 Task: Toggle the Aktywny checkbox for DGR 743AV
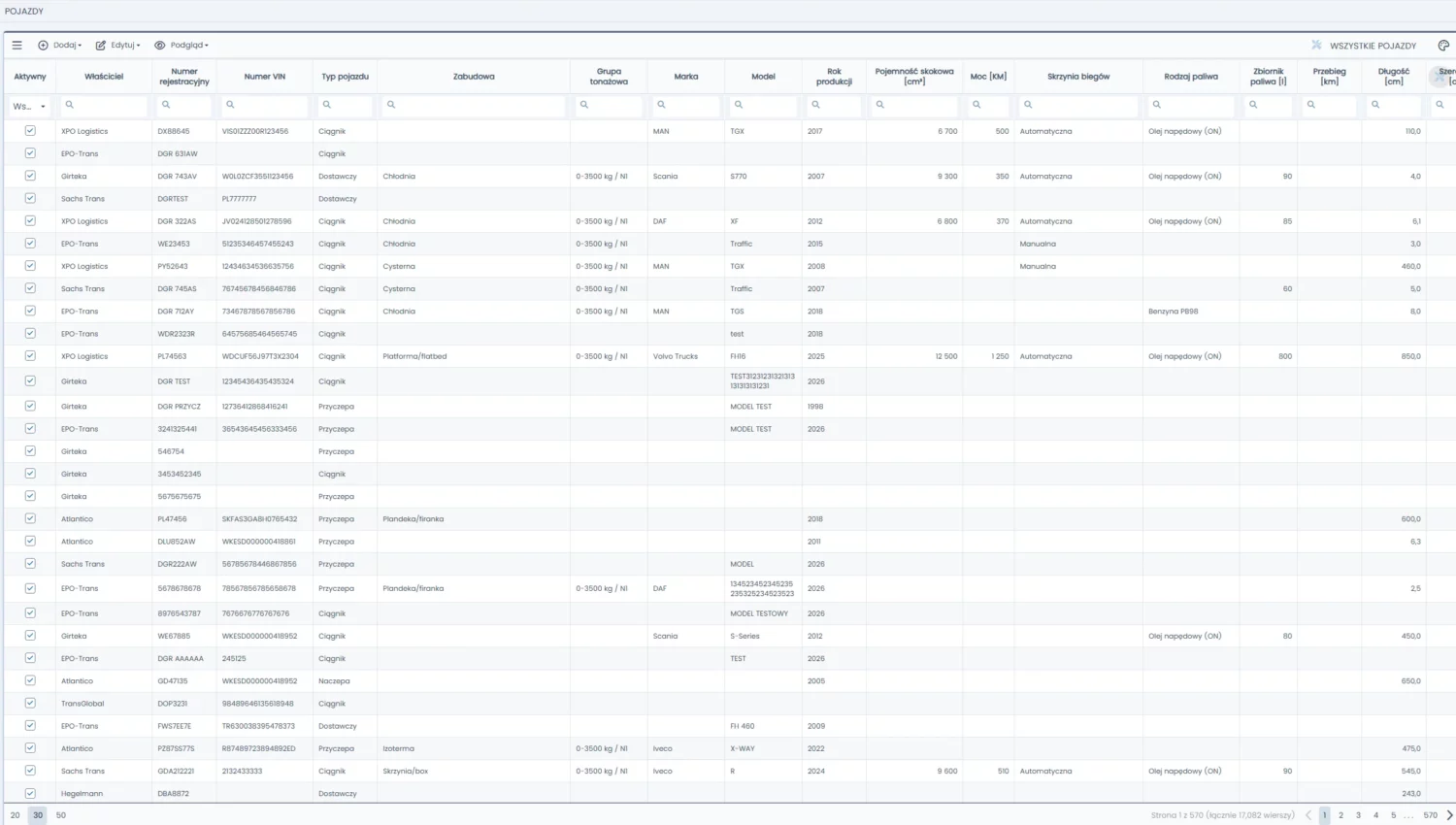30,176
